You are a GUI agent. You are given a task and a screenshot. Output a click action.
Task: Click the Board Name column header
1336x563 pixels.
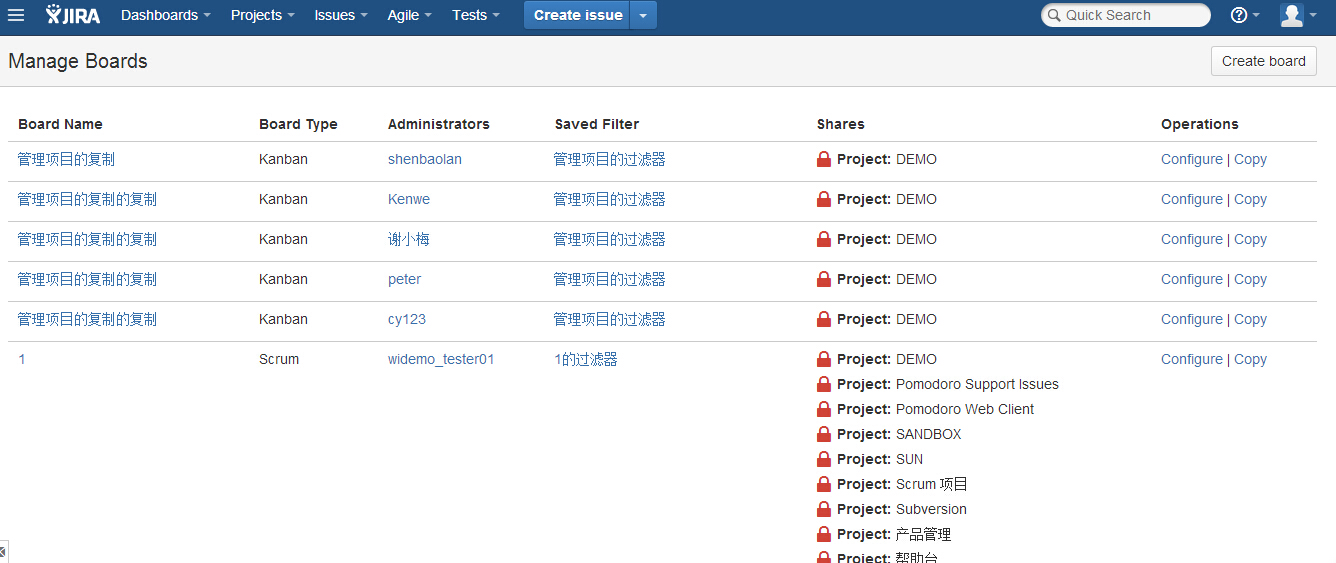60,124
